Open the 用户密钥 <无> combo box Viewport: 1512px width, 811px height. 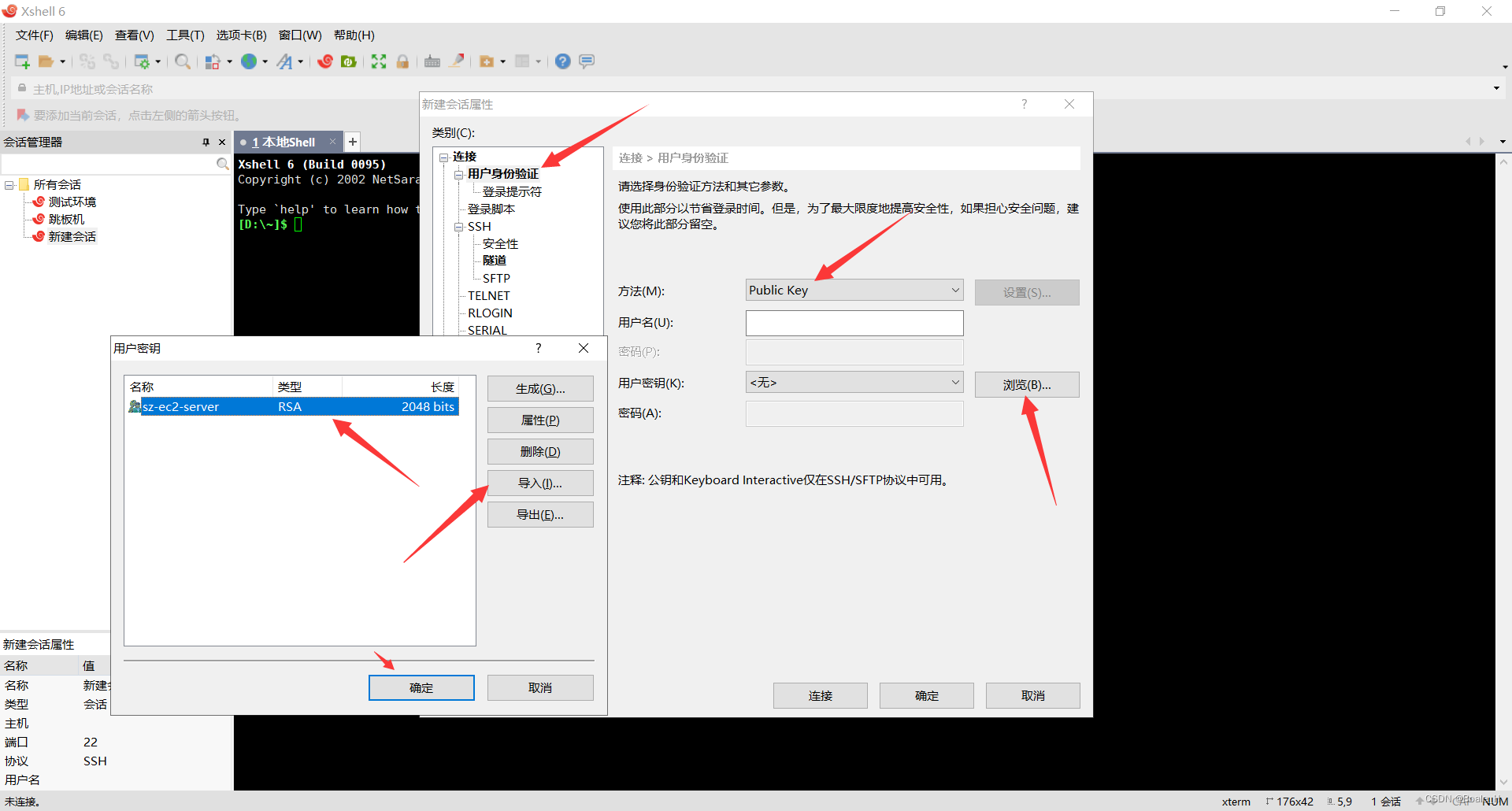pos(854,383)
